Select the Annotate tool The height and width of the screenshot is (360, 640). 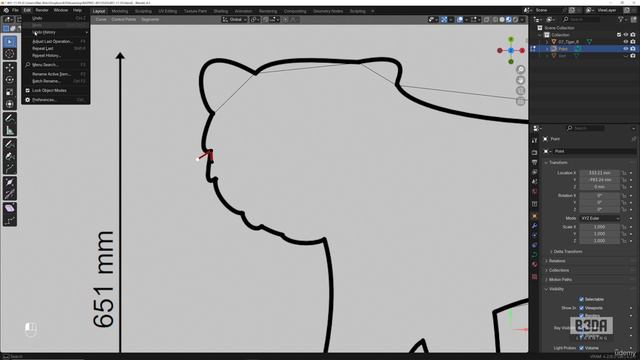(10, 118)
